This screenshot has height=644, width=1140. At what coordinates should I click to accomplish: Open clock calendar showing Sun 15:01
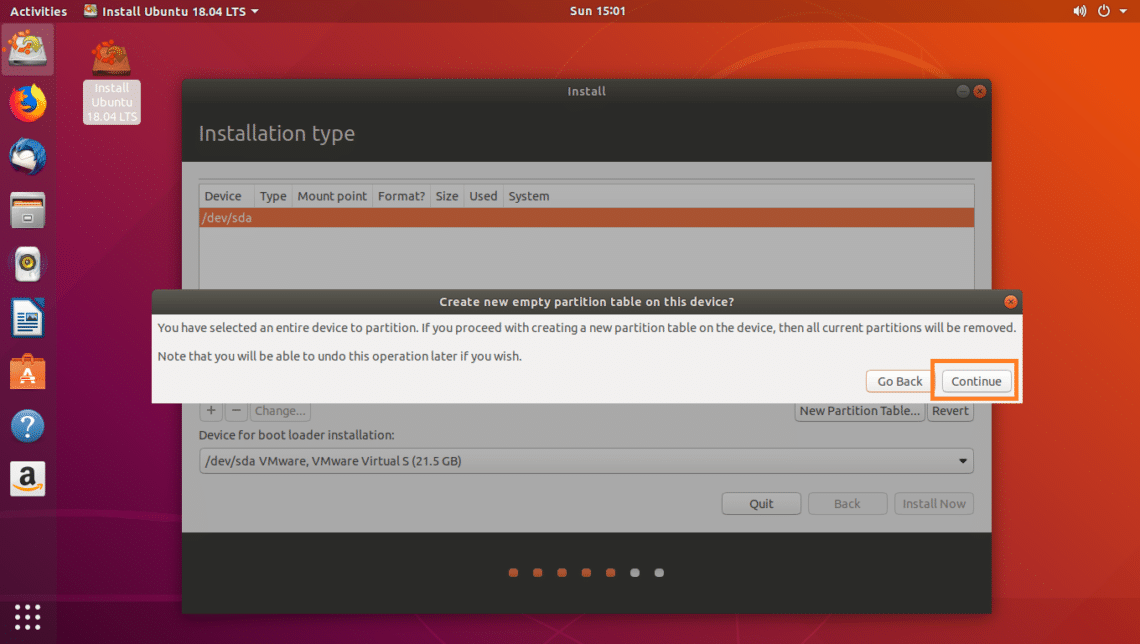pyautogui.click(x=596, y=11)
